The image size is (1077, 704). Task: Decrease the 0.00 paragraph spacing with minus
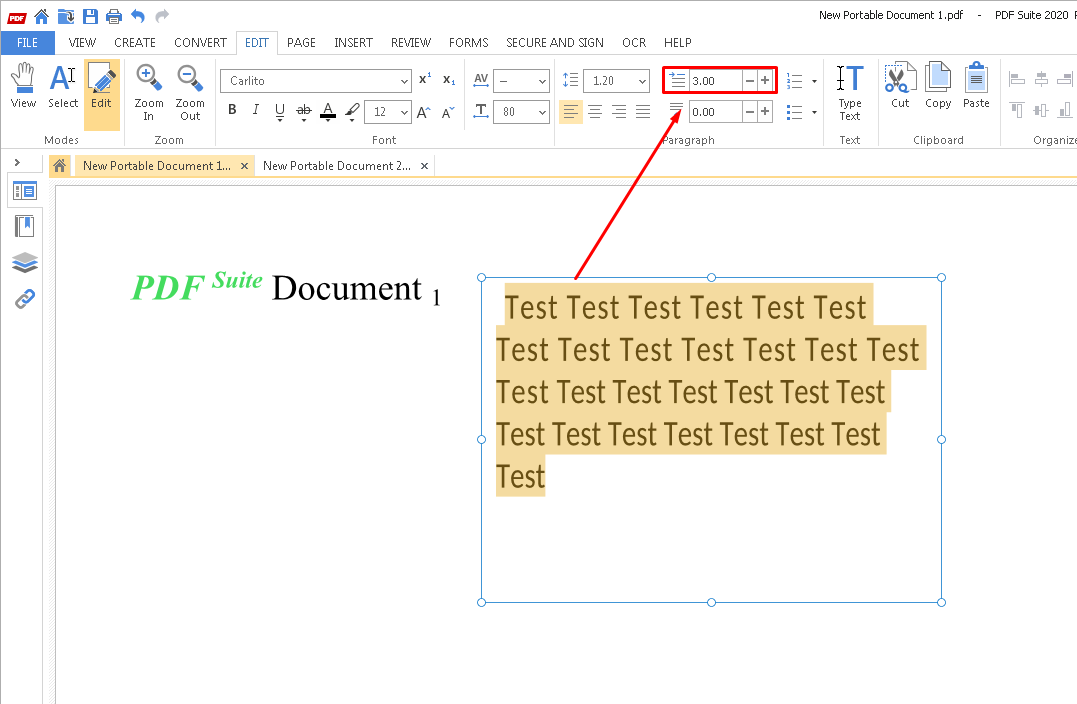(749, 112)
